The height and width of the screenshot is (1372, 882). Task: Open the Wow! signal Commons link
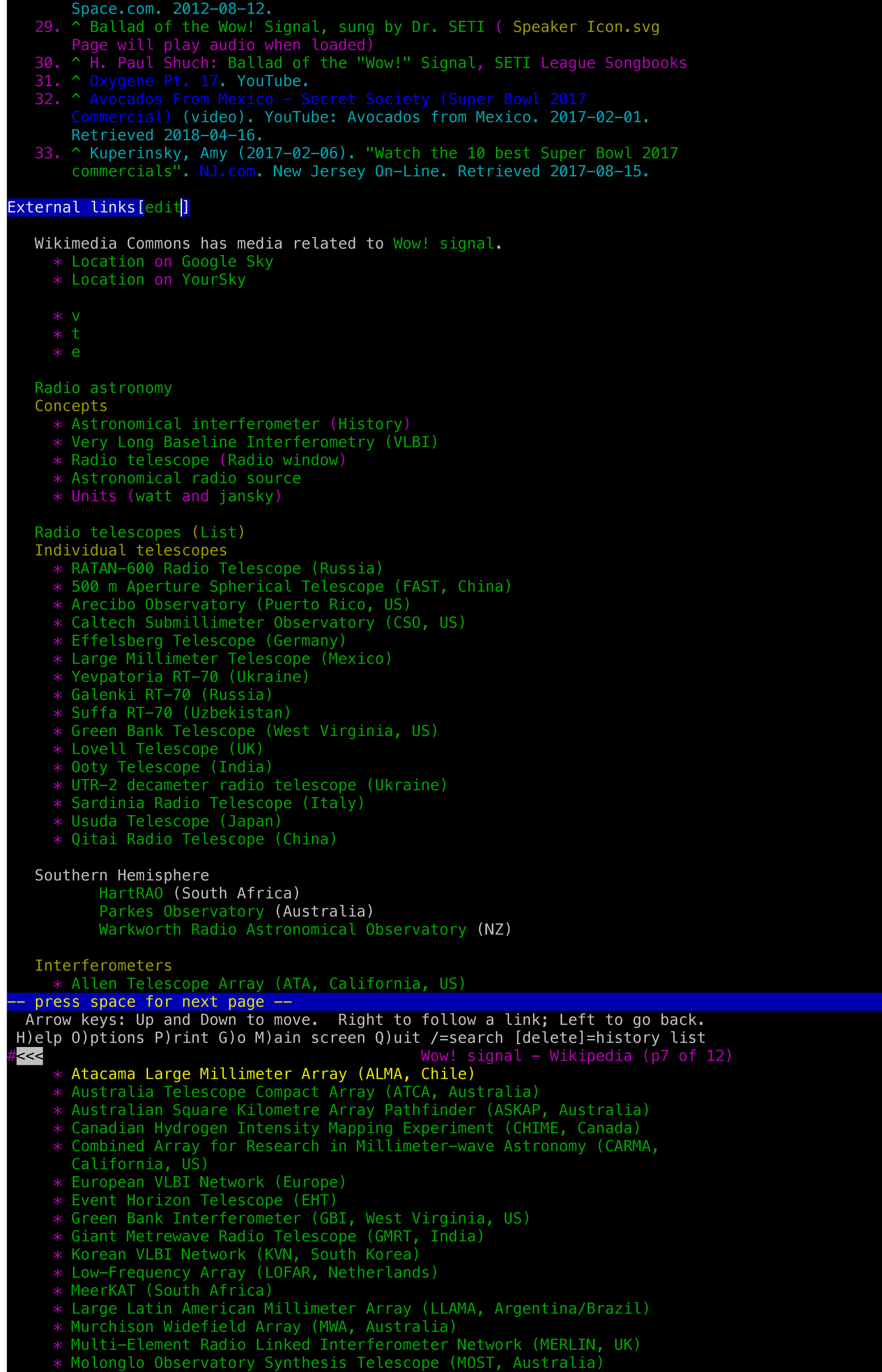point(444,244)
